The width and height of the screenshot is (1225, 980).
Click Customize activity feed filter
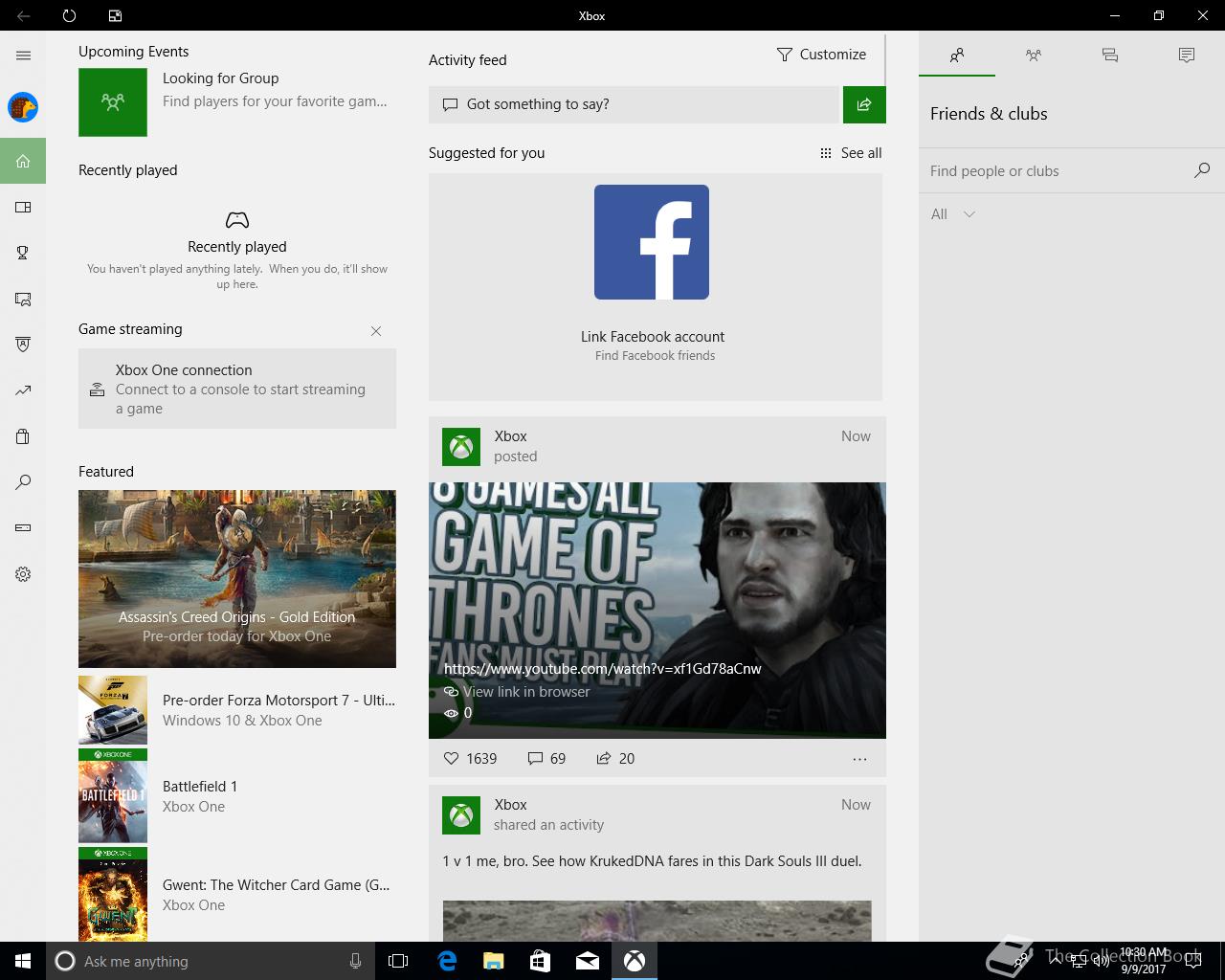[x=821, y=55]
